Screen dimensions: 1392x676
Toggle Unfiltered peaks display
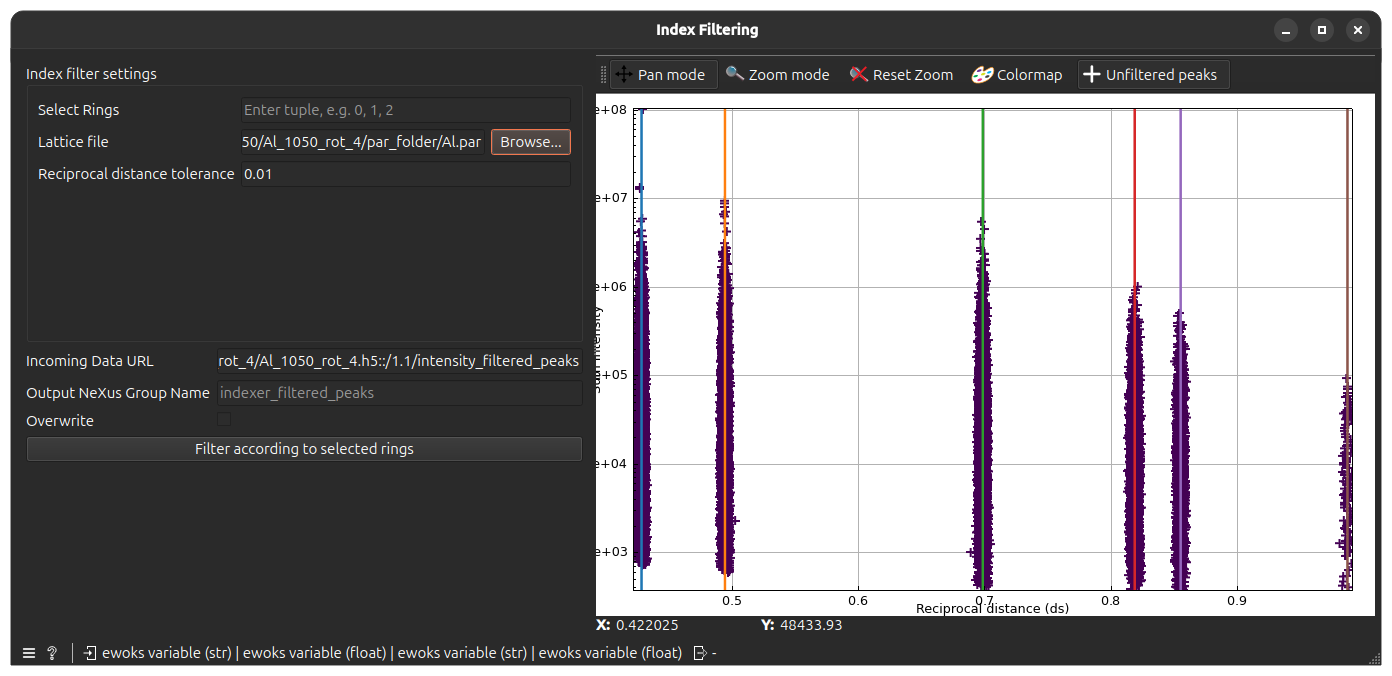pos(1153,75)
